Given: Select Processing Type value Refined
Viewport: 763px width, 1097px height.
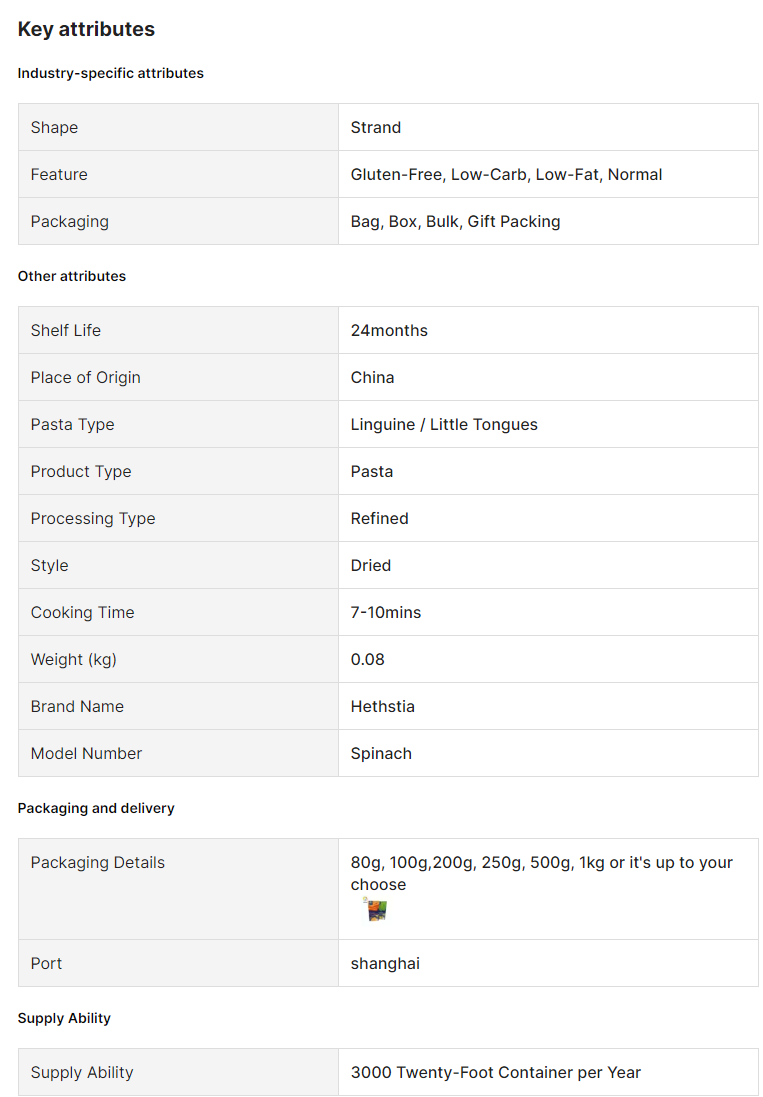Looking at the screenshot, I should pos(379,518).
